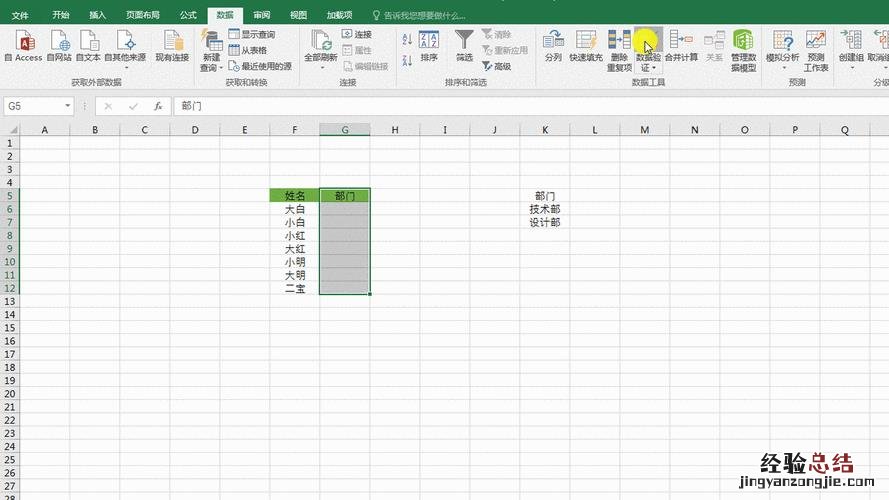Expand the 数据验证 dropdown

point(649,67)
